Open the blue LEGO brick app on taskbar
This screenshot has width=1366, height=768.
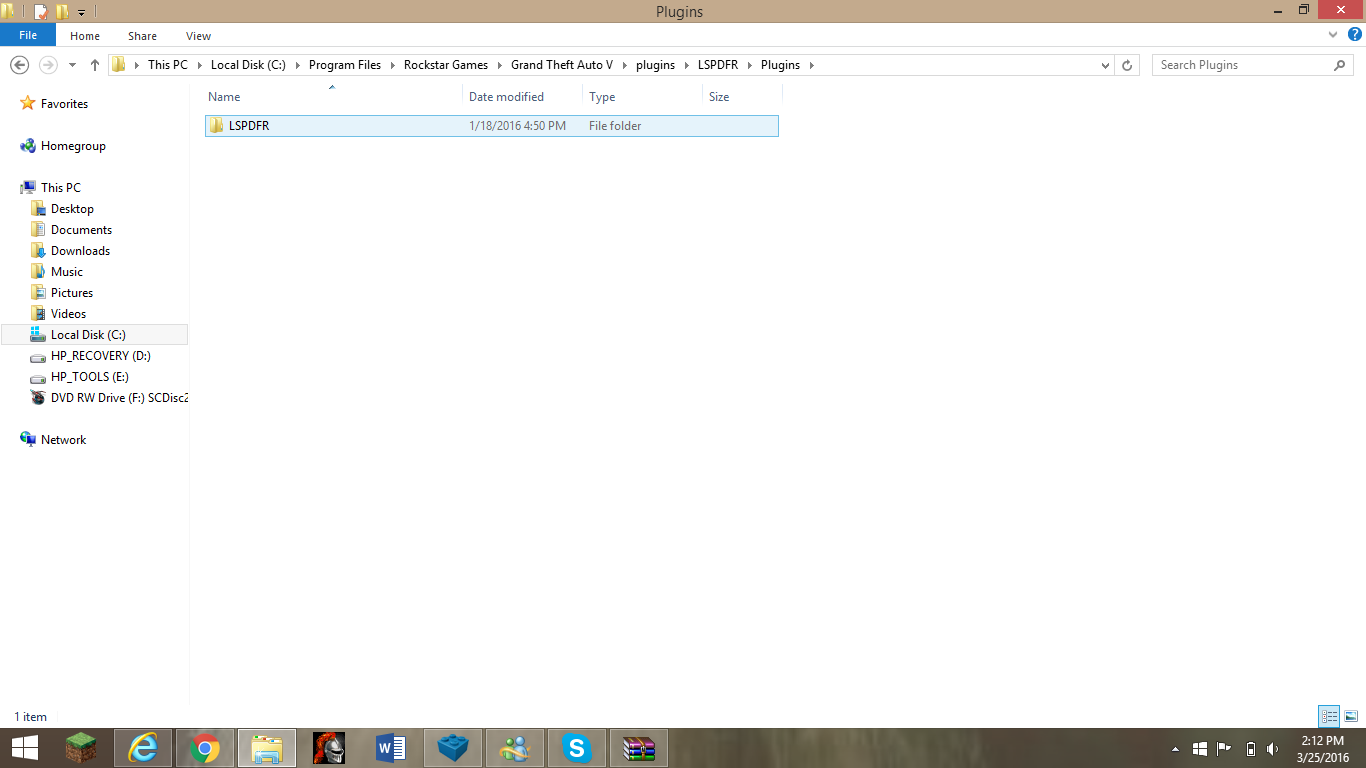click(453, 748)
